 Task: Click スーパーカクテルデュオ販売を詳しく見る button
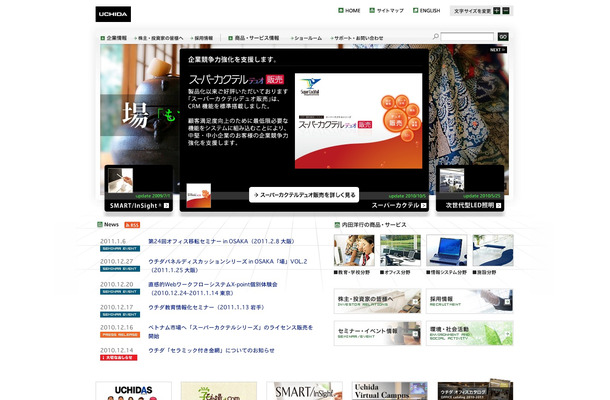tap(304, 195)
